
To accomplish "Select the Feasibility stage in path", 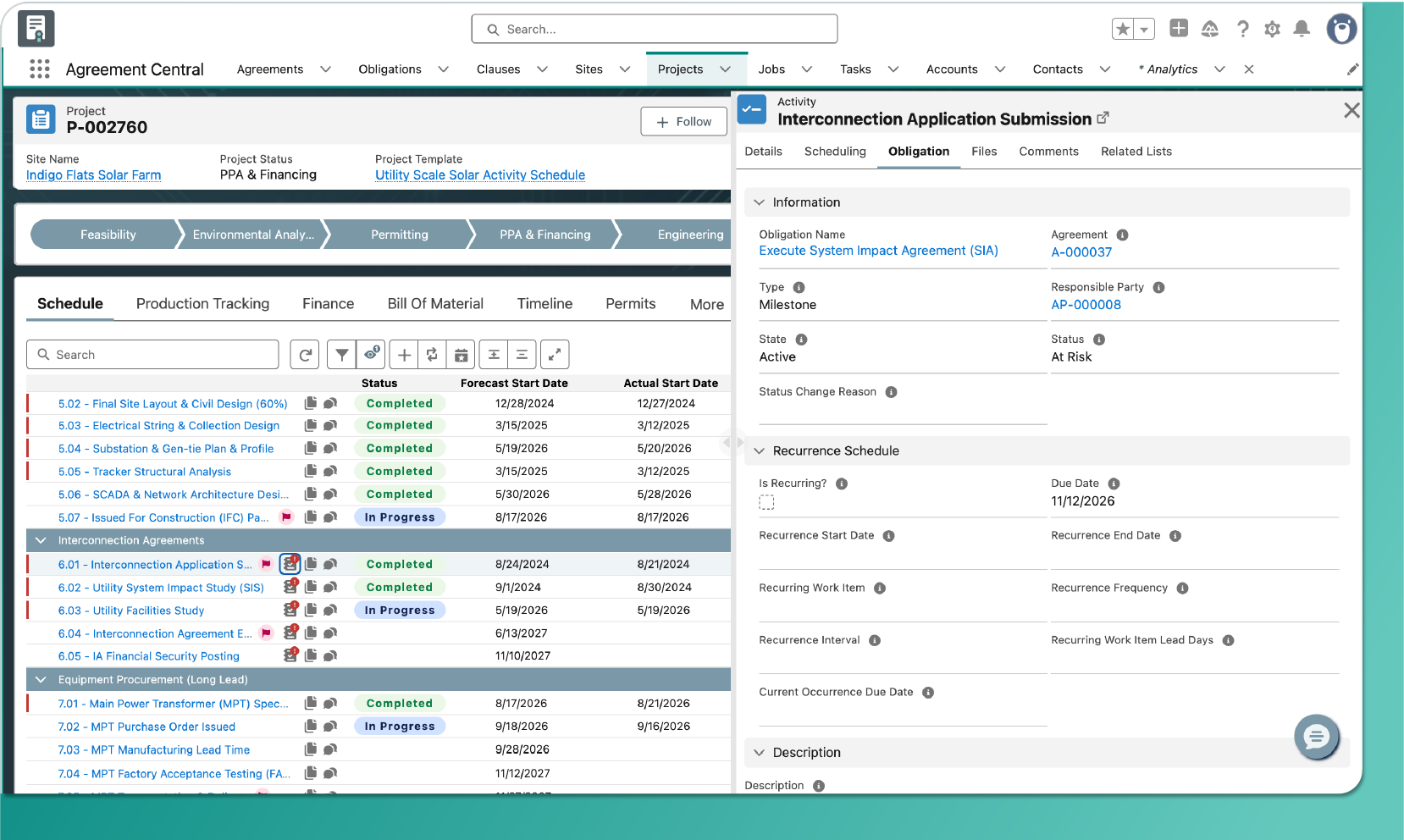I will [108, 235].
